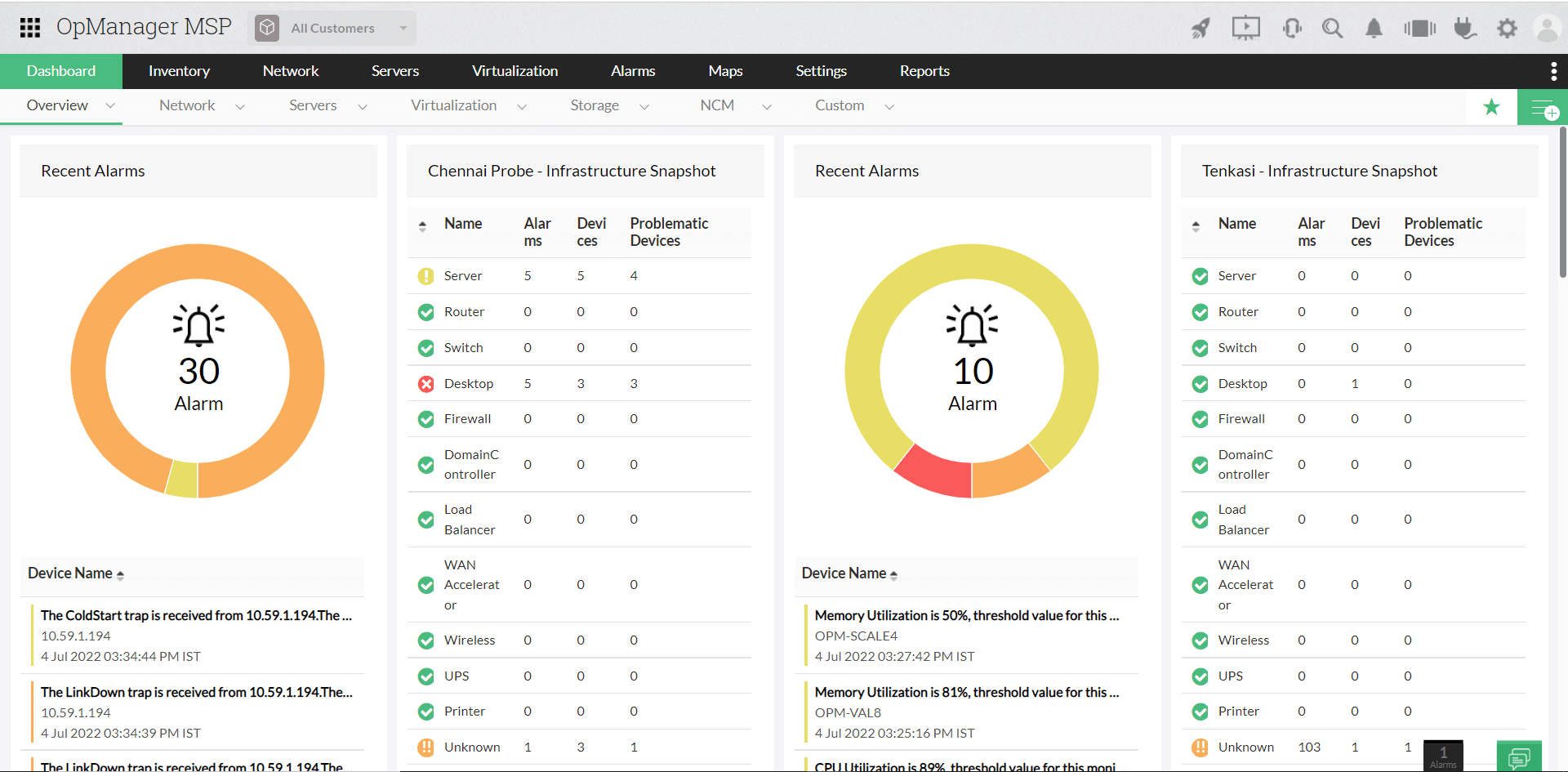1568x772 pixels.
Task: Open the Servers main menu
Action: coord(395,71)
